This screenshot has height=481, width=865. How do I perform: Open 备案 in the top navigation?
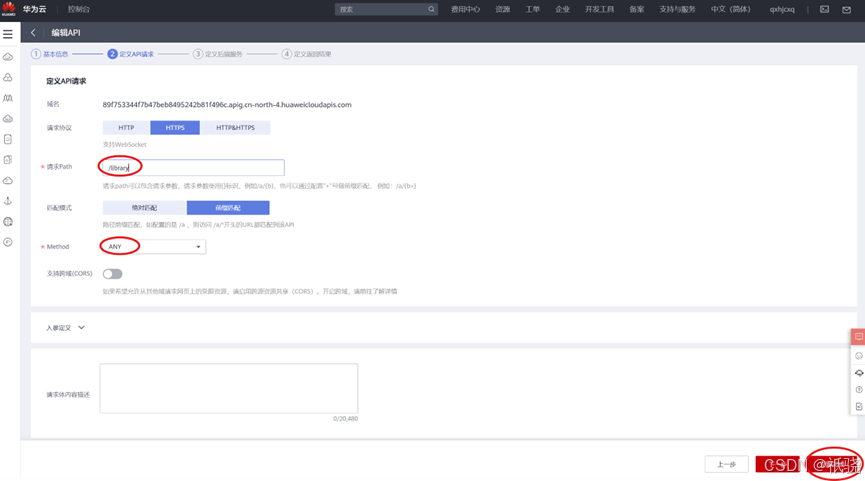tap(637, 9)
